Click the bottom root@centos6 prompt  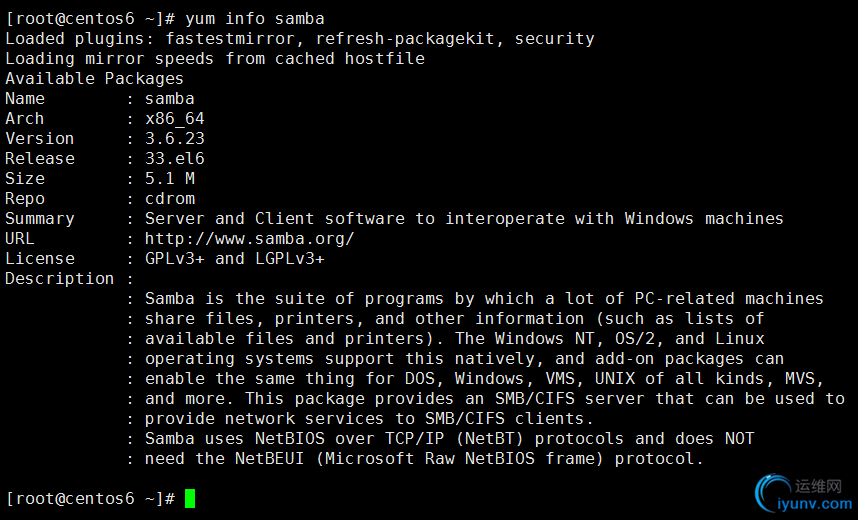(x=90, y=499)
